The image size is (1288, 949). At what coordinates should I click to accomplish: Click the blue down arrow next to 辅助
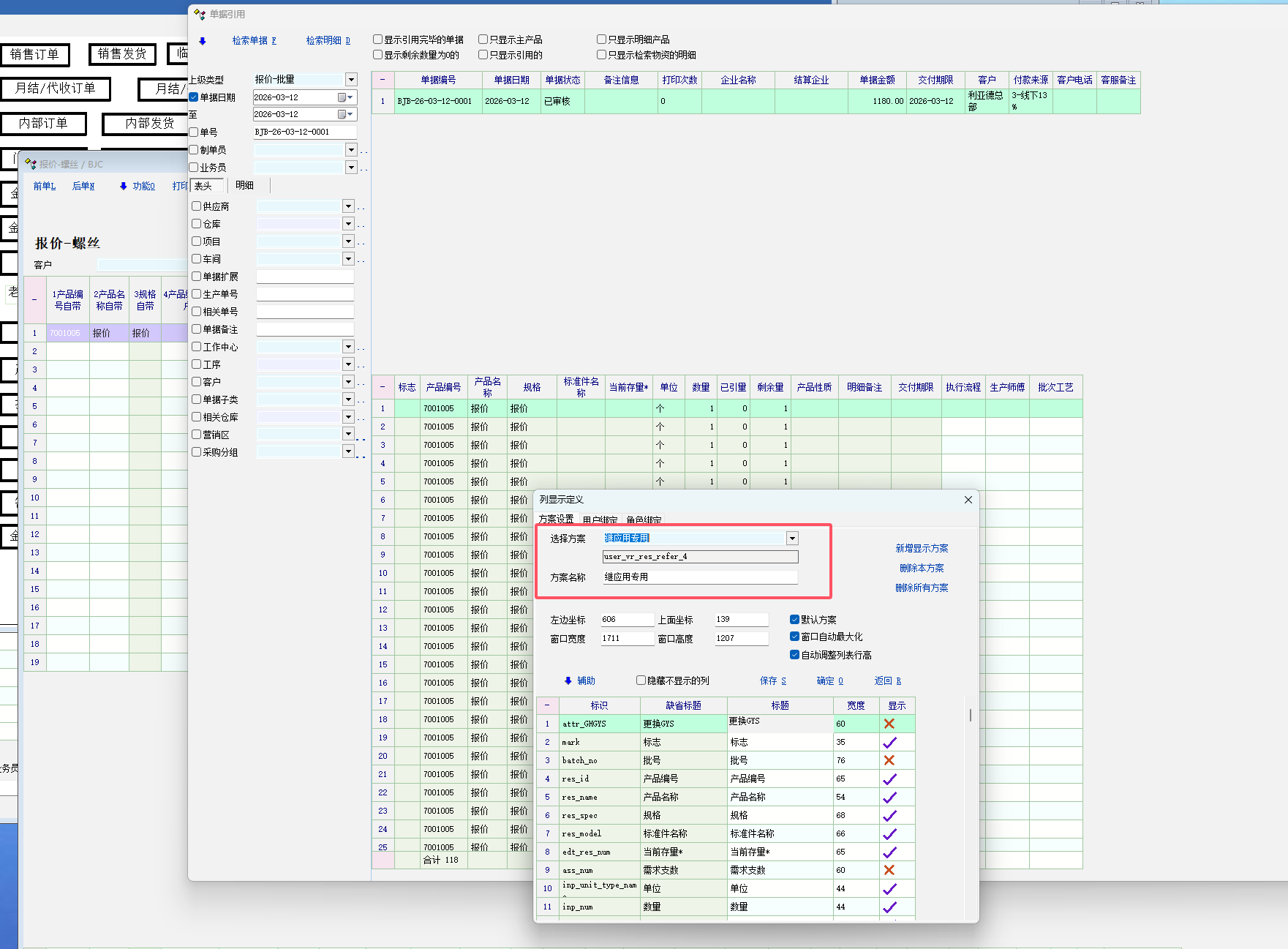coord(568,680)
